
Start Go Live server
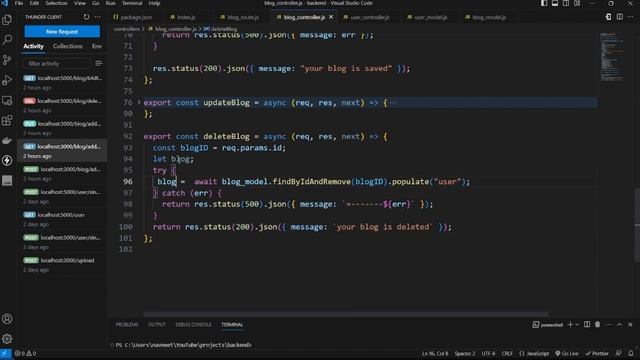[567, 353]
